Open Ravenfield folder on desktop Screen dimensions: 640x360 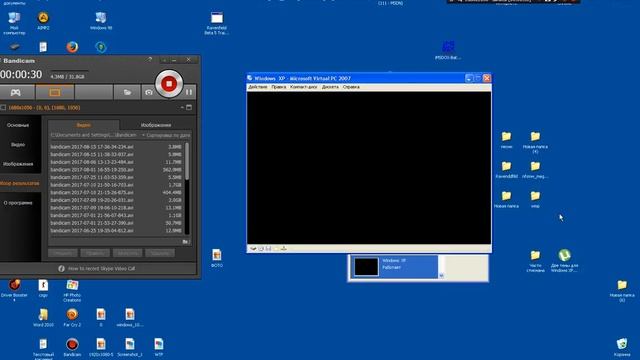507,170
